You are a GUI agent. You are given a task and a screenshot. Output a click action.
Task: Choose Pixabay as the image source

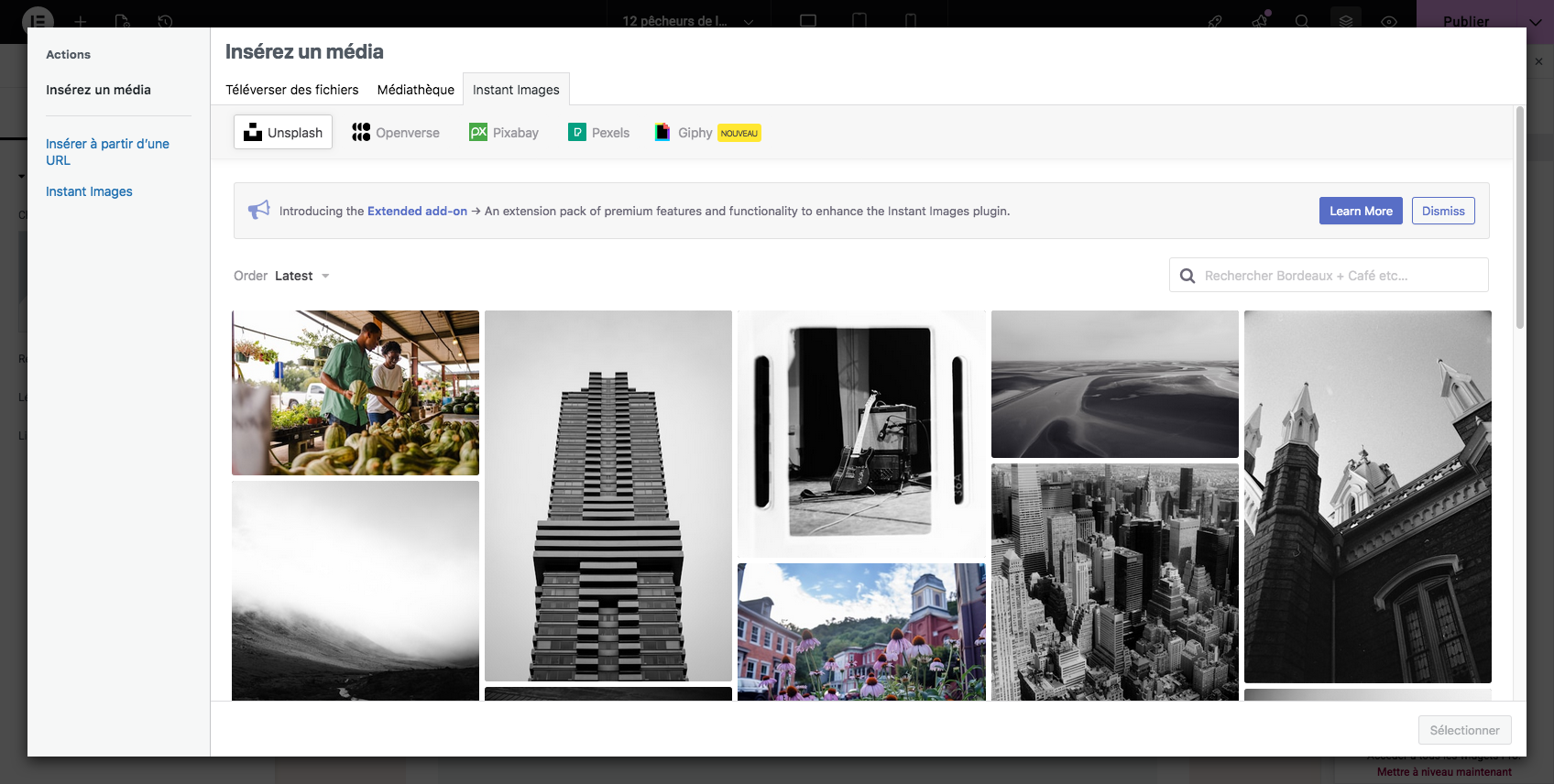pyautogui.click(x=504, y=133)
